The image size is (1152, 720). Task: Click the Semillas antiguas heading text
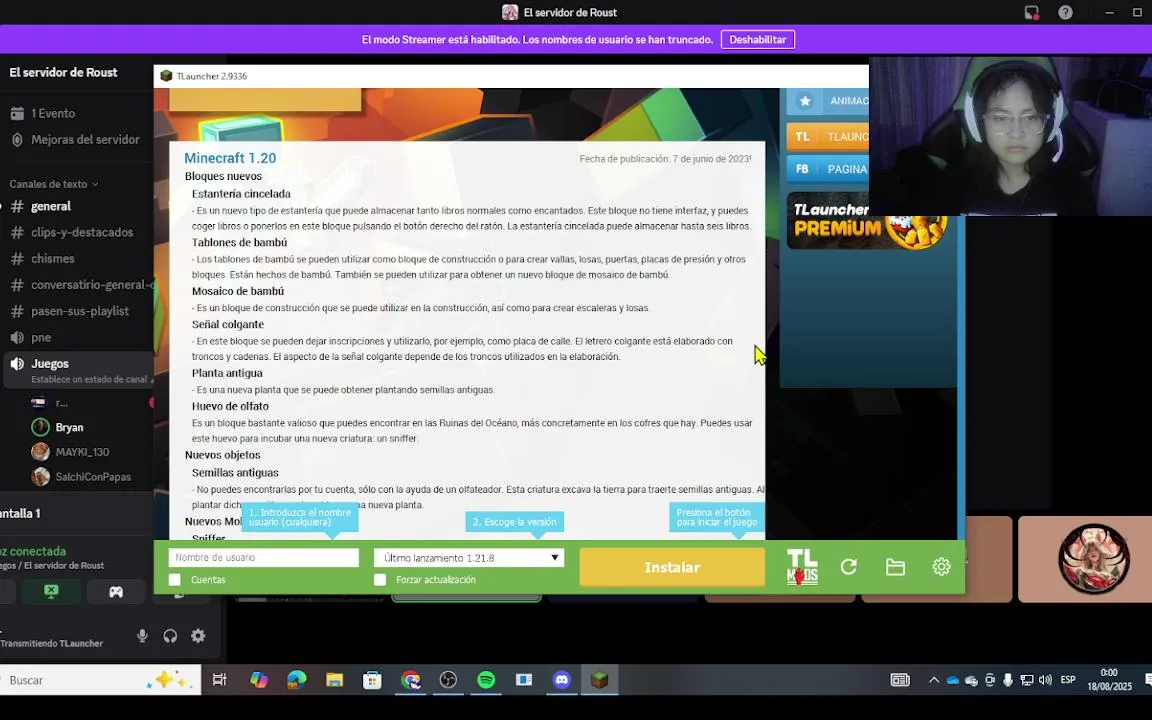coord(235,473)
